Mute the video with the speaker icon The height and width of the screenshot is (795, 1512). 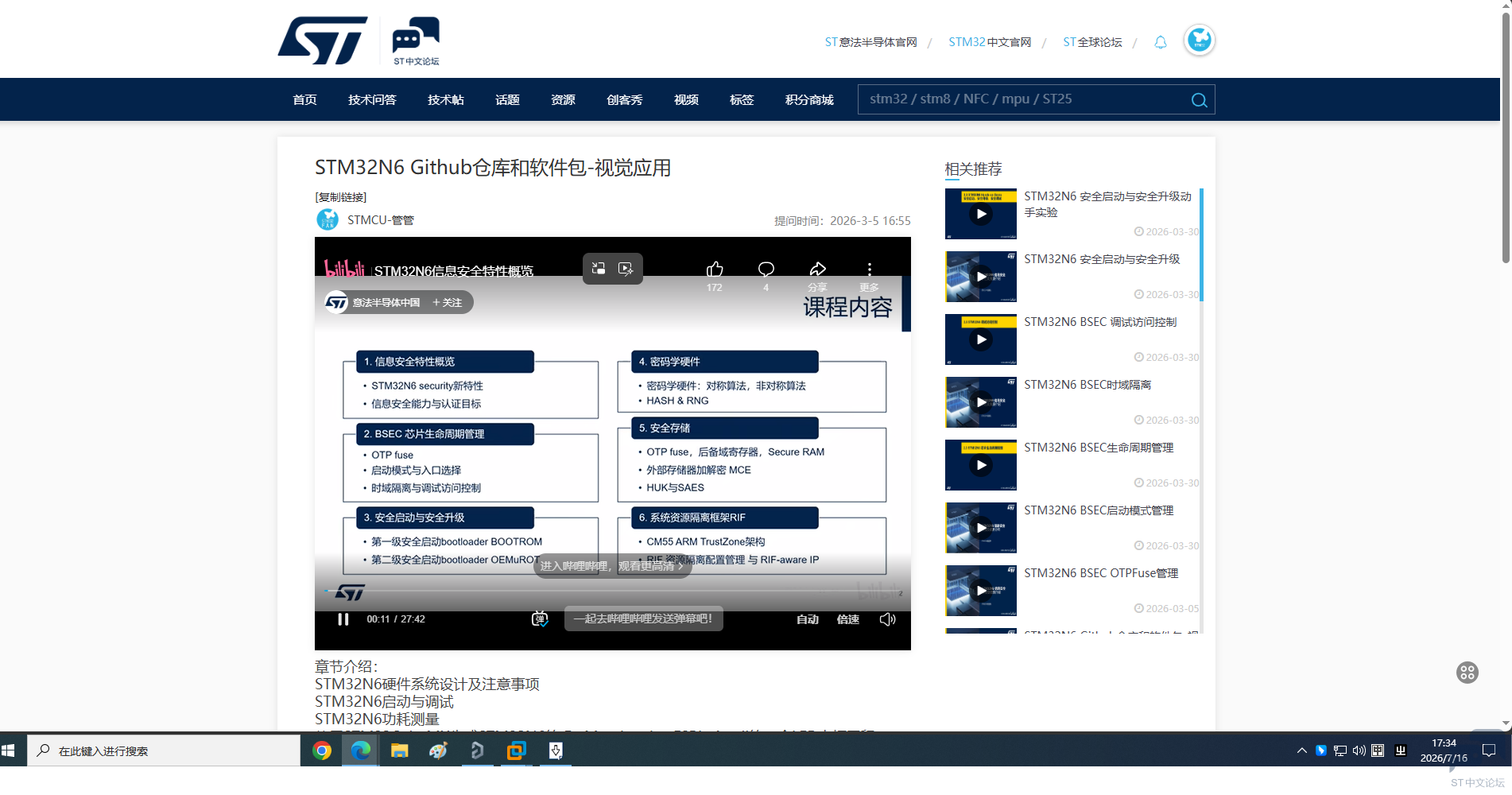point(887,619)
